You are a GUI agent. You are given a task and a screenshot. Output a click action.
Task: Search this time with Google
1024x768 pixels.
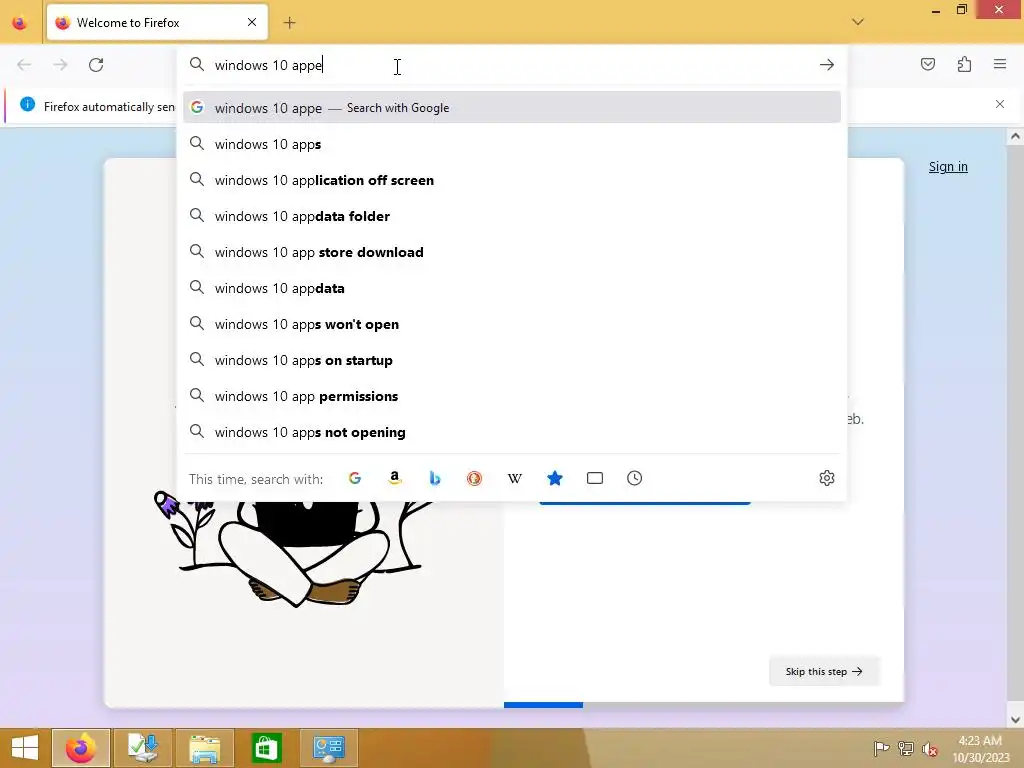355,478
